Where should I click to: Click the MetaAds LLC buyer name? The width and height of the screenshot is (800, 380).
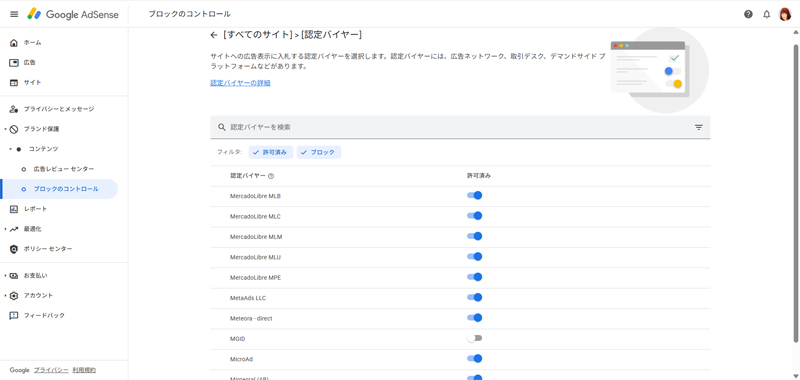(x=248, y=298)
